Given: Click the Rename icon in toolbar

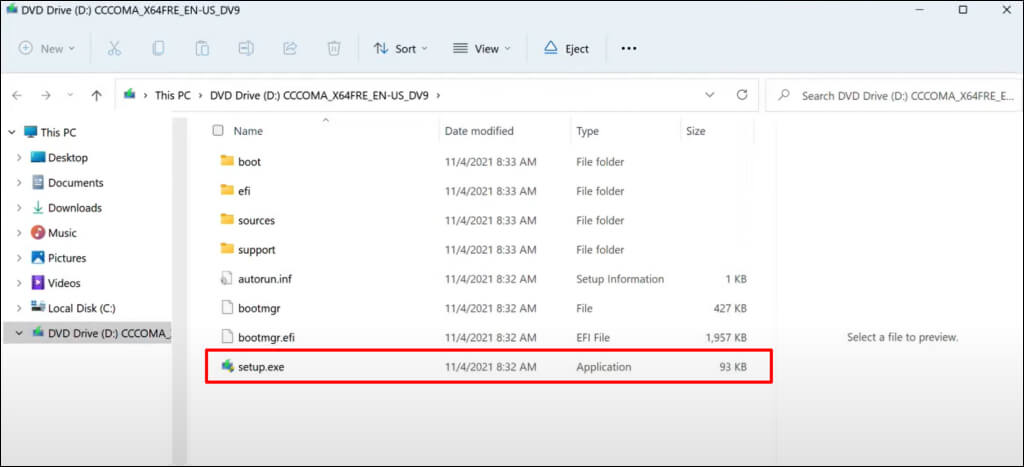Looking at the screenshot, I should point(246,48).
